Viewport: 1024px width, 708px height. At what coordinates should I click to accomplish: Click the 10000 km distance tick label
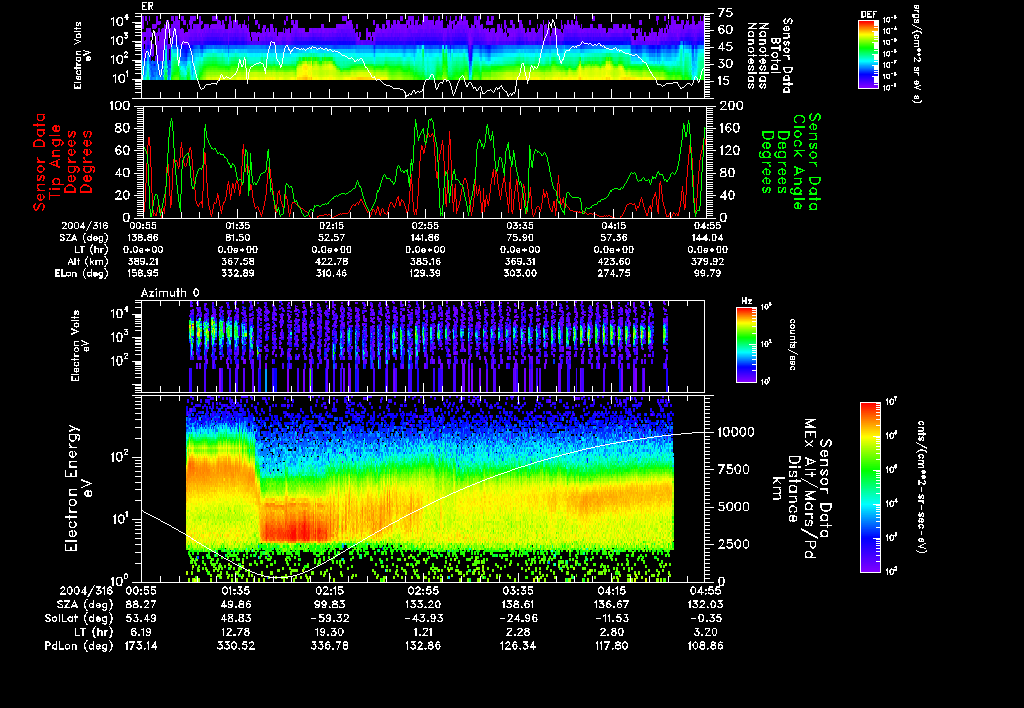point(736,432)
